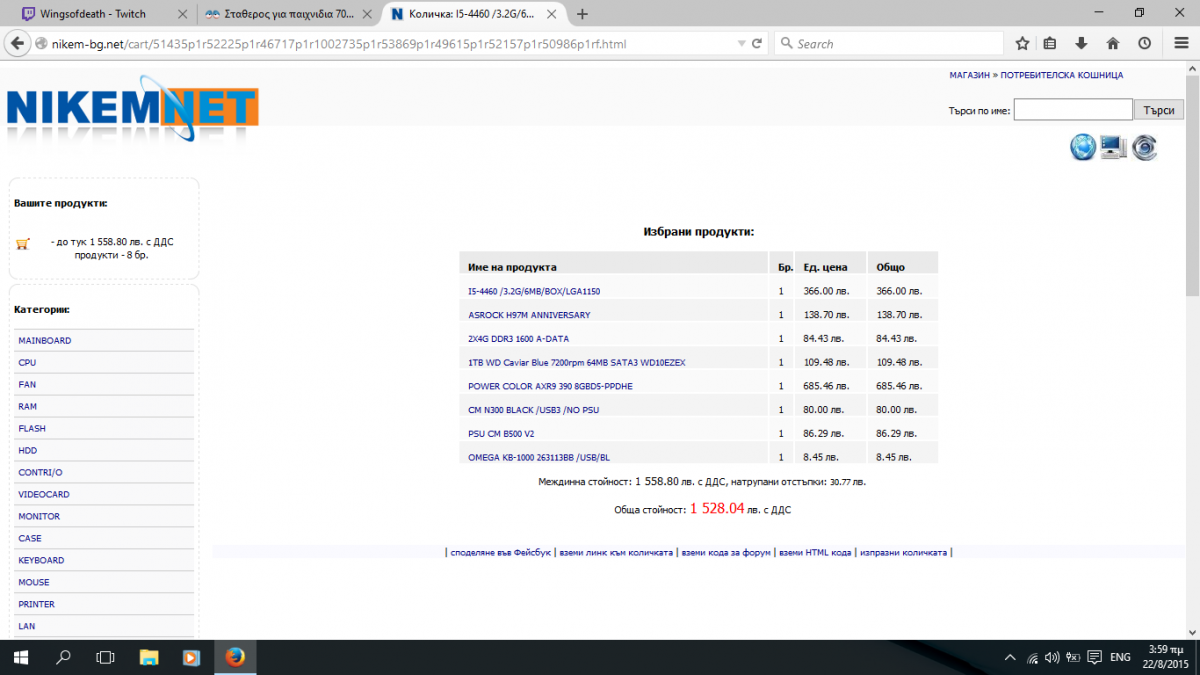
Task: Click the ENG language indicator in taskbar
Action: point(1121,657)
